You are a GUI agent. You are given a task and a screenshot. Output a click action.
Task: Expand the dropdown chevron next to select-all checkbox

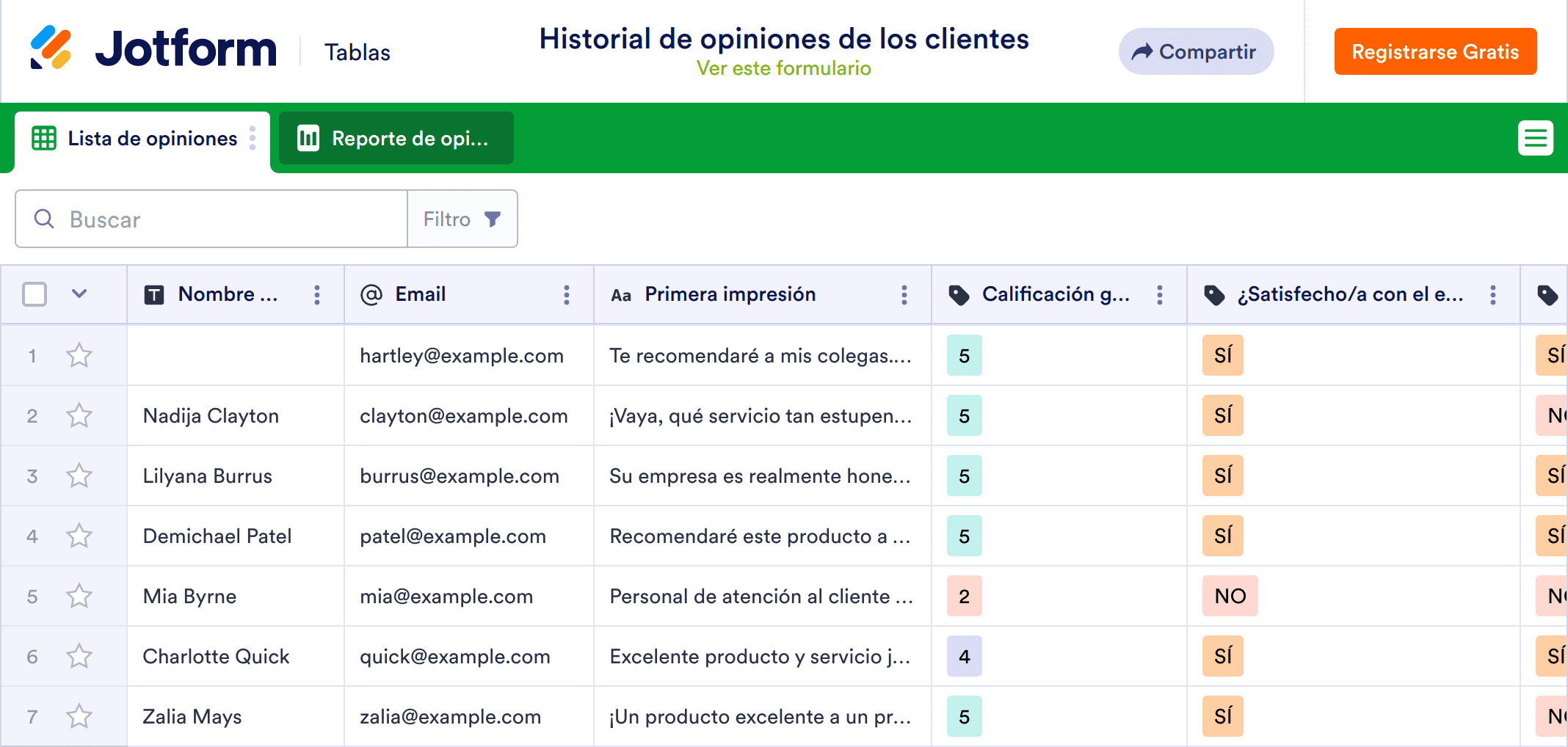click(x=79, y=294)
